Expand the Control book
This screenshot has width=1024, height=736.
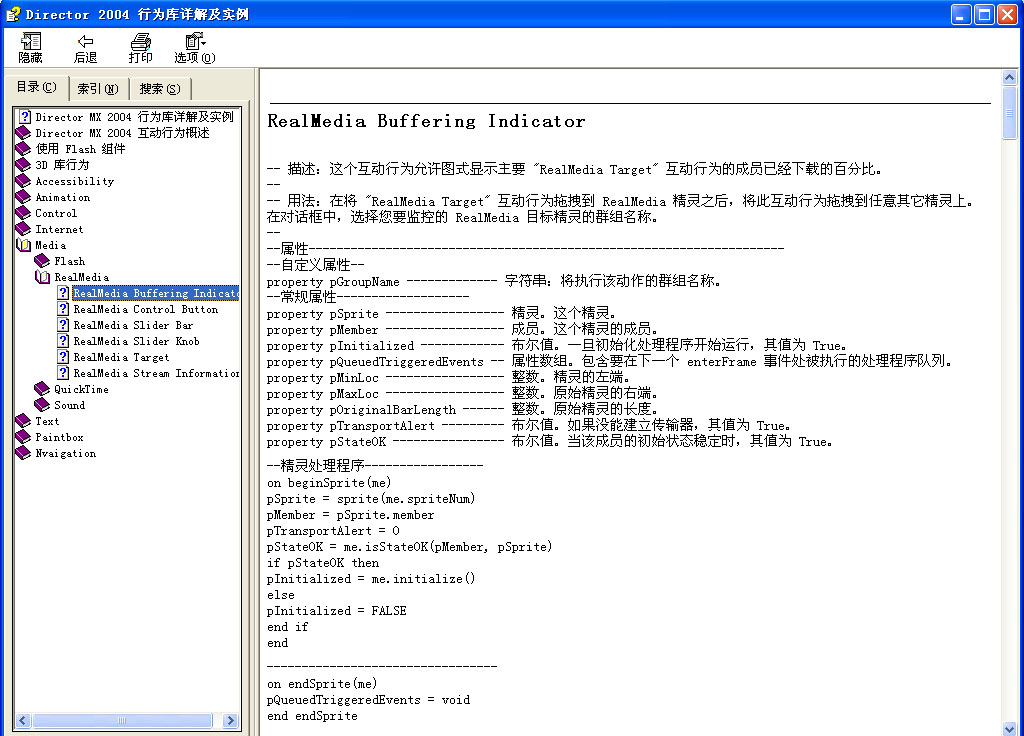click(x=56, y=213)
